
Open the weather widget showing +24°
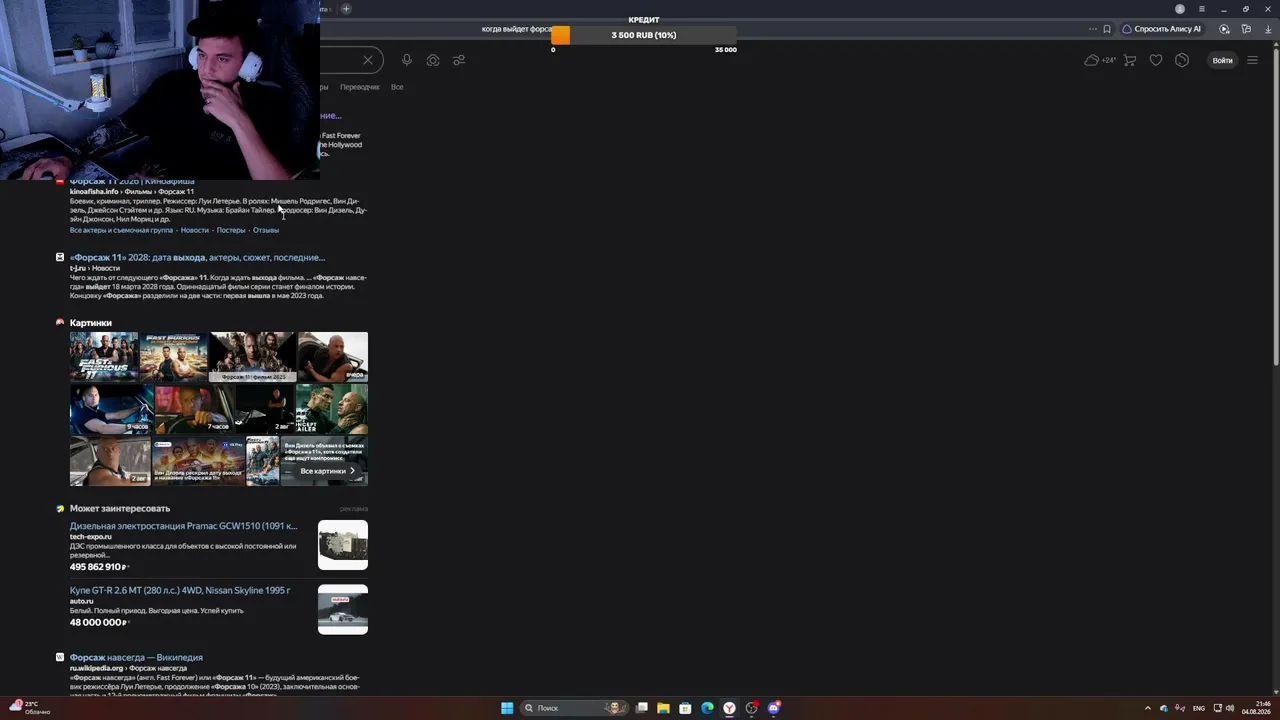coord(1100,60)
